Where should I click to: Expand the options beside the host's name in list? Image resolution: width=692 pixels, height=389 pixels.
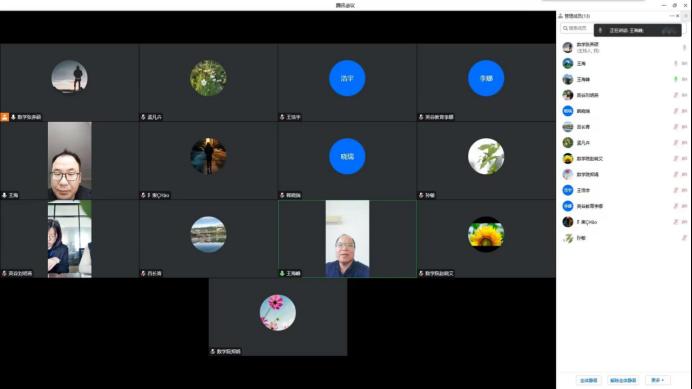click(x=684, y=47)
